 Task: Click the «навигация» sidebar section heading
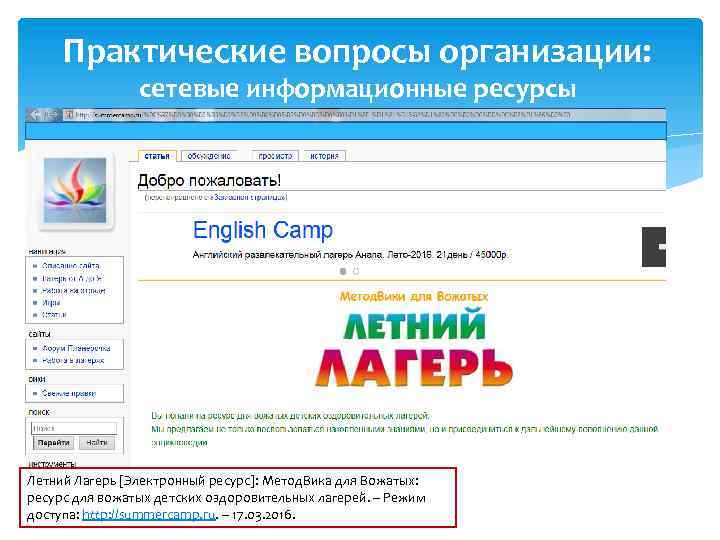coord(47,251)
